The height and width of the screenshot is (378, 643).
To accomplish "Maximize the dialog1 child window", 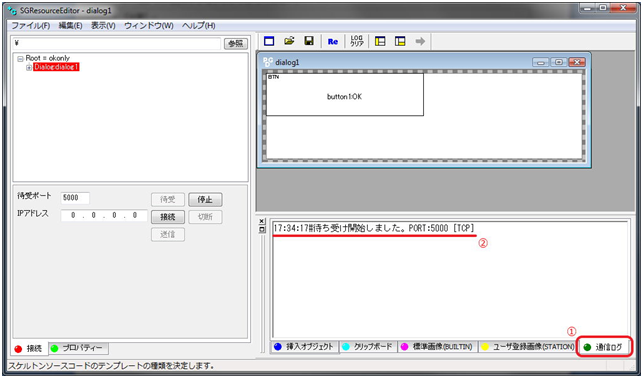I will 559,62.
